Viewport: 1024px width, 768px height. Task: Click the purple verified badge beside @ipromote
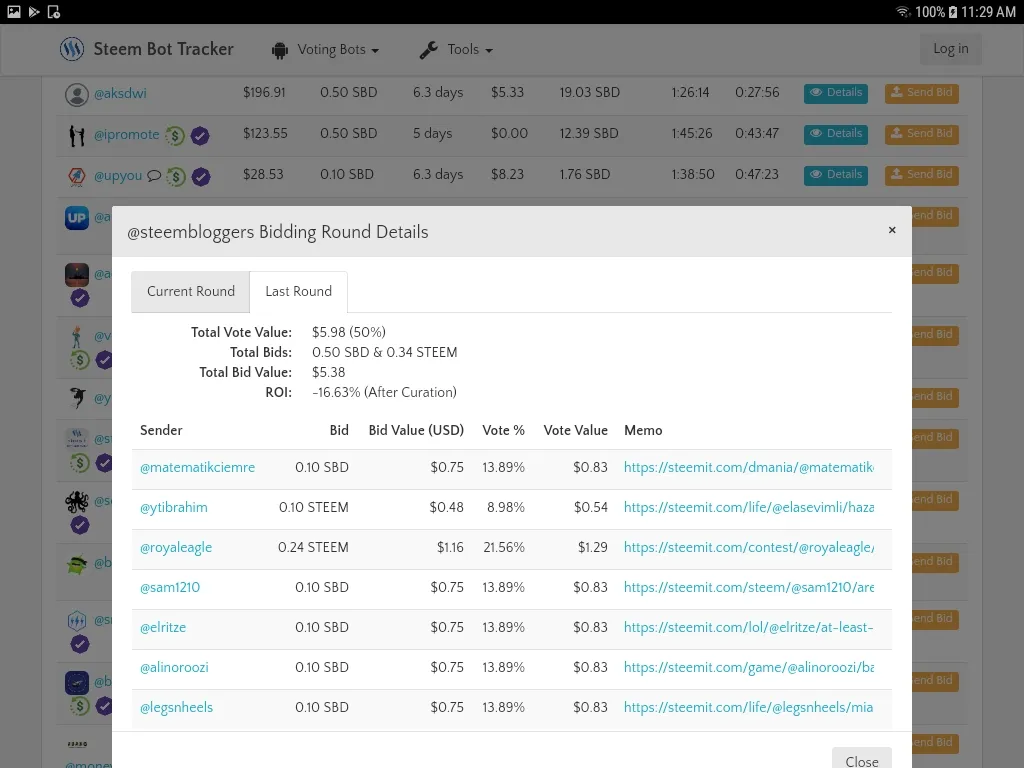click(200, 136)
